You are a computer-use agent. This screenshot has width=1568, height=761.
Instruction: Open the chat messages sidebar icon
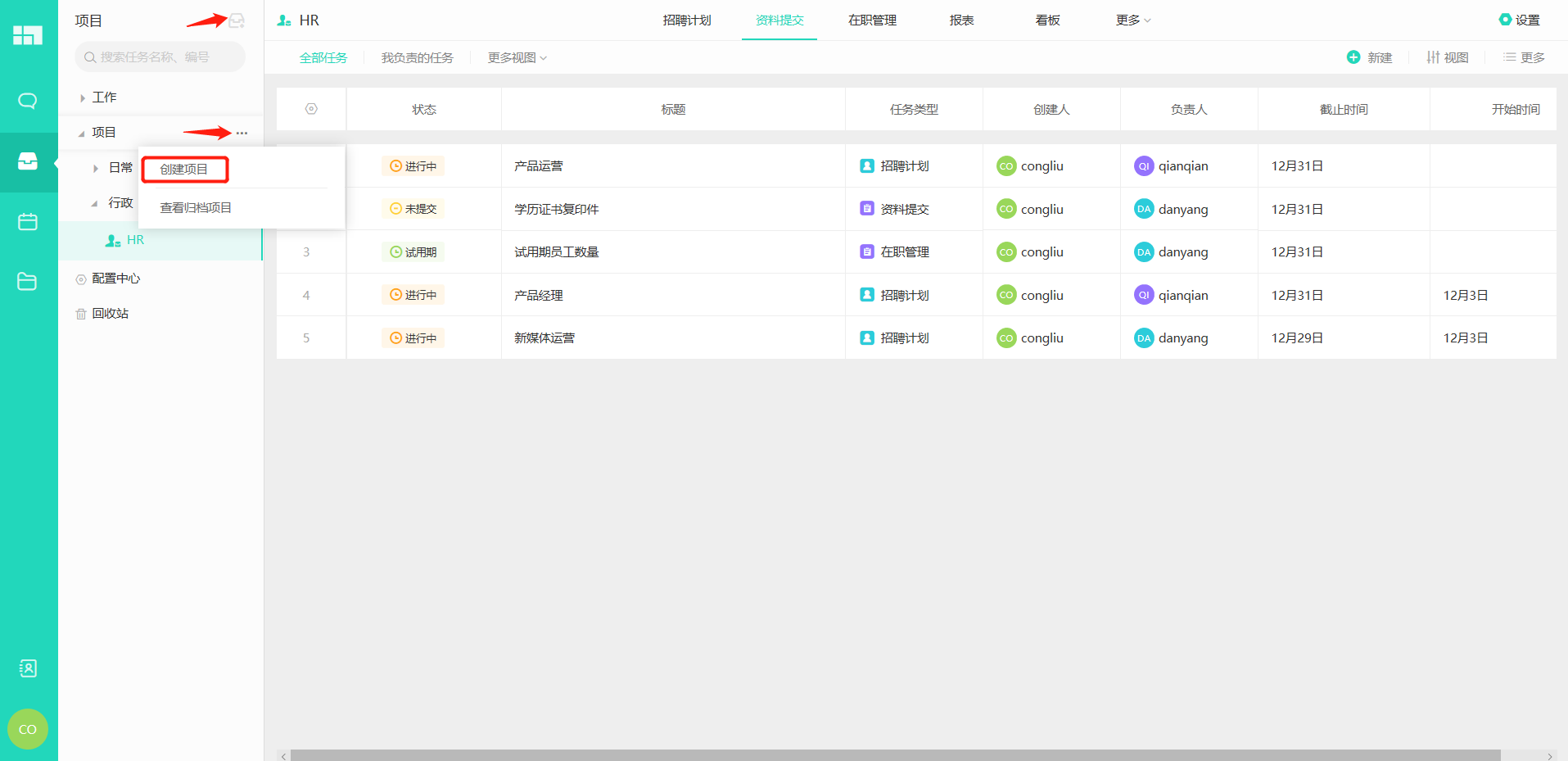(x=28, y=101)
